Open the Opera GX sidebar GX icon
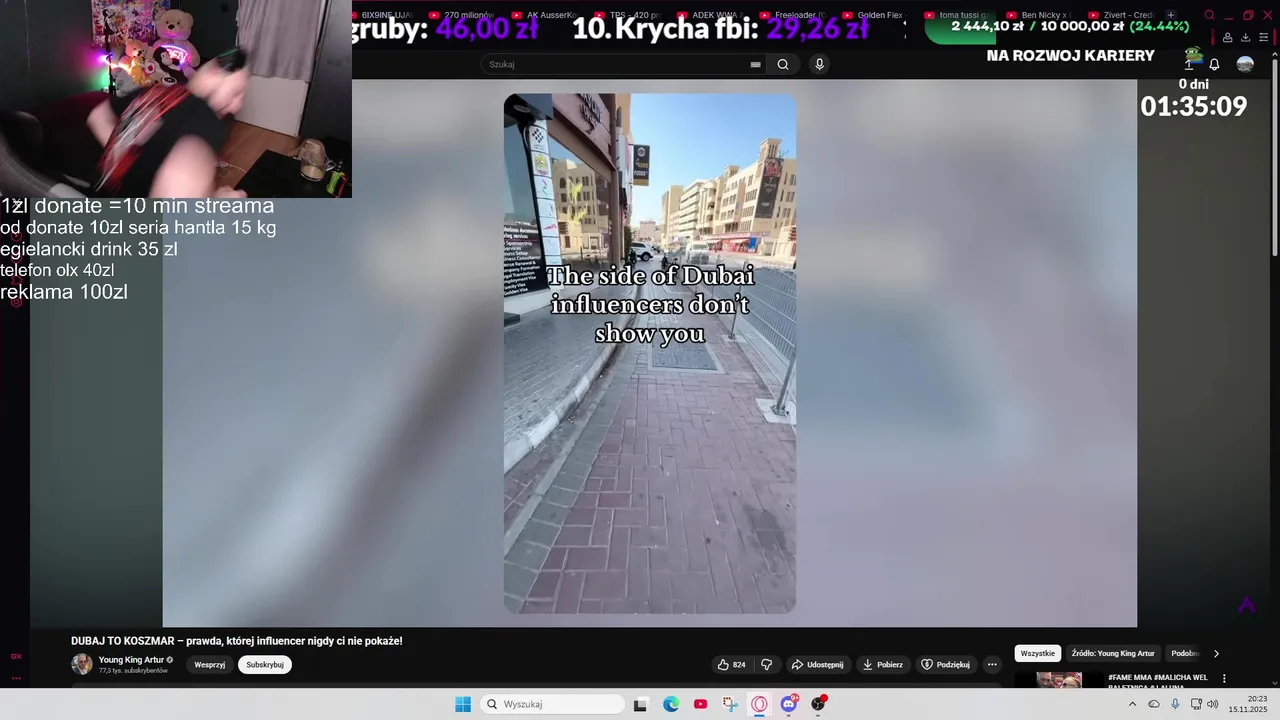This screenshot has width=1280, height=720. pos(16,656)
